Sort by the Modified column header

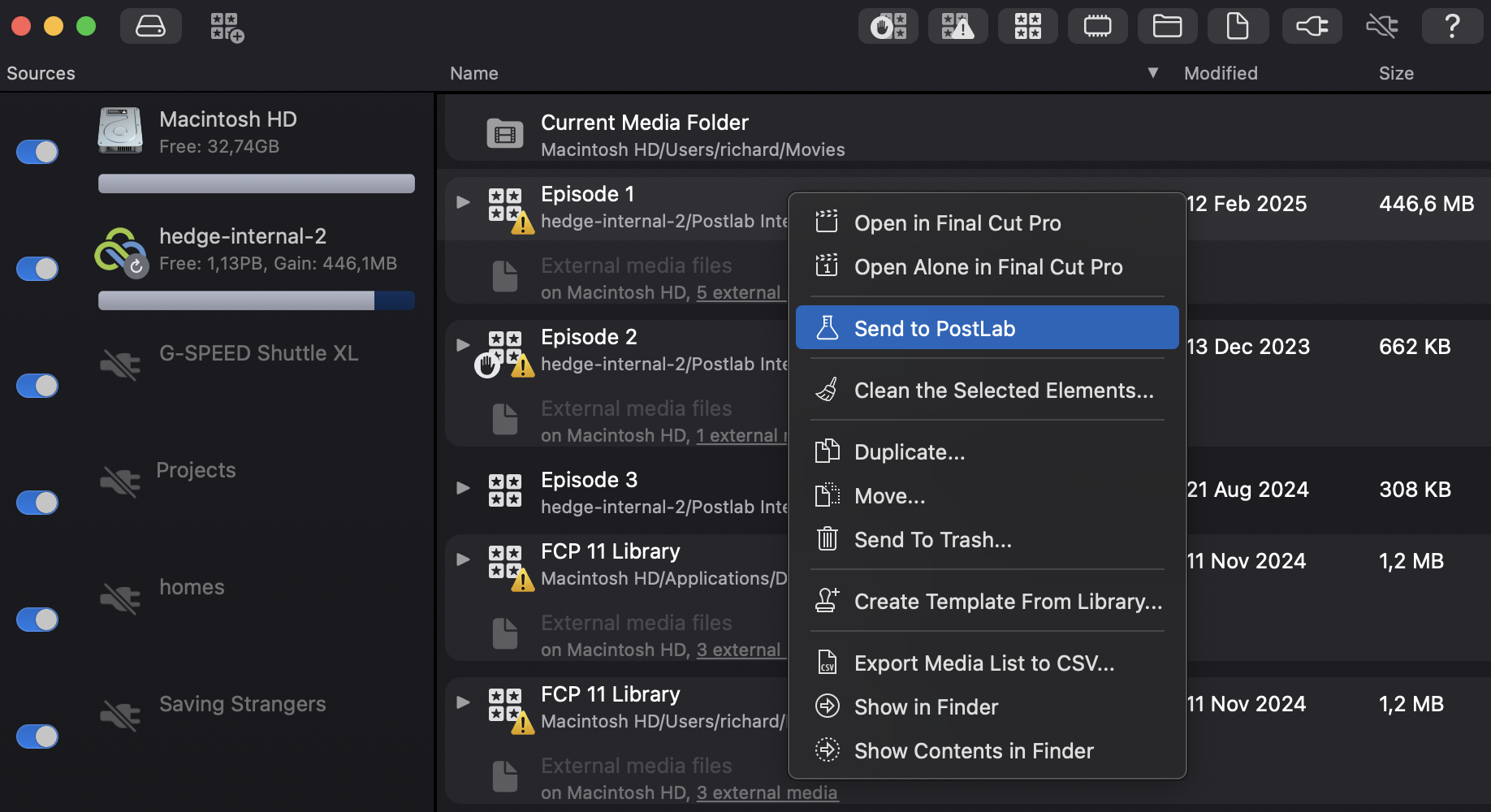[1221, 73]
